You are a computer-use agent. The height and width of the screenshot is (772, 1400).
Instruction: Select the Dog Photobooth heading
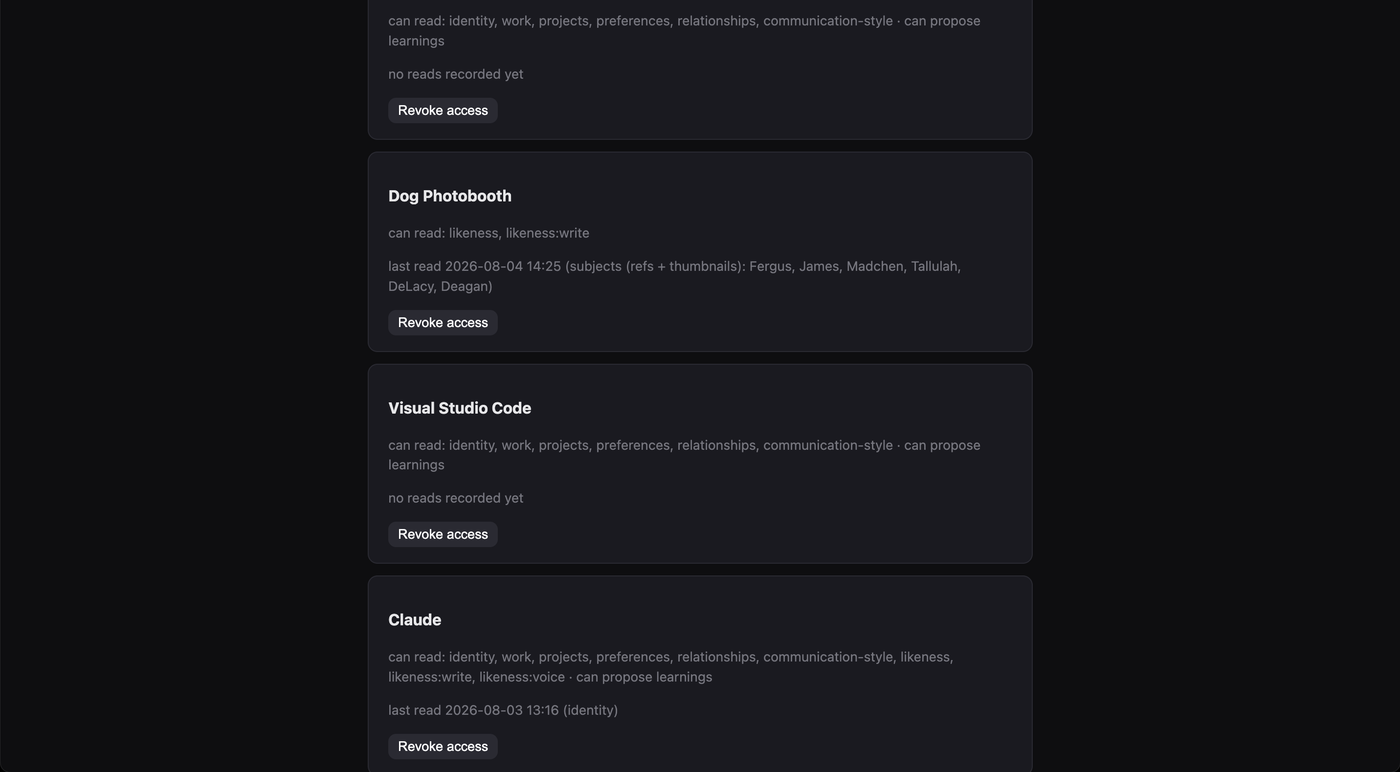coord(450,196)
